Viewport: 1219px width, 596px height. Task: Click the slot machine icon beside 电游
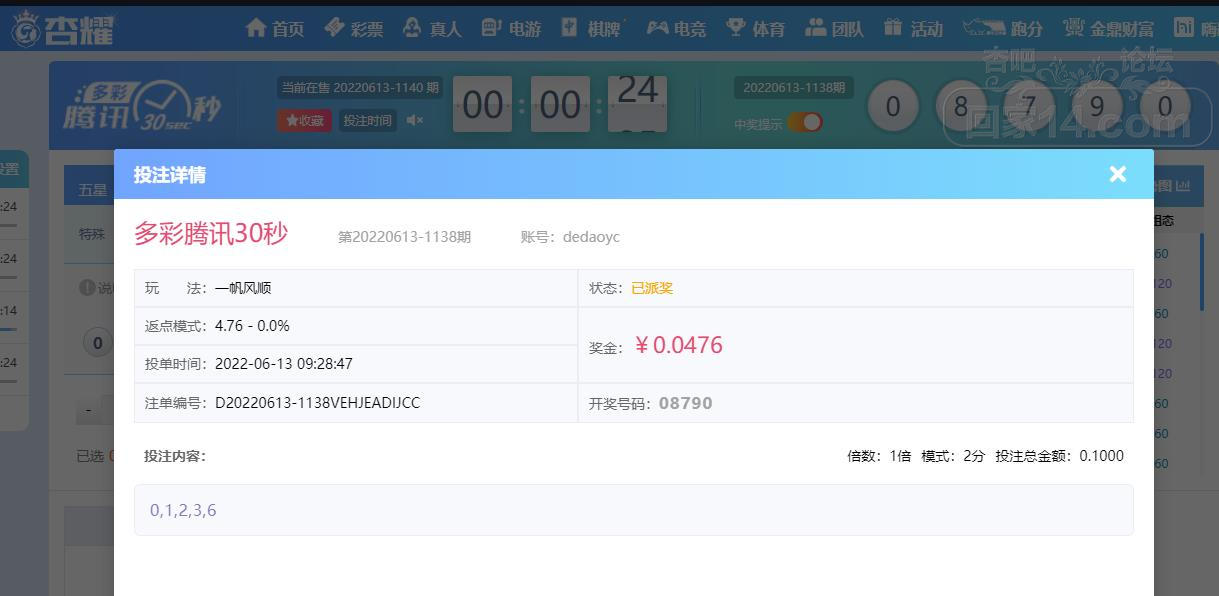(491, 27)
